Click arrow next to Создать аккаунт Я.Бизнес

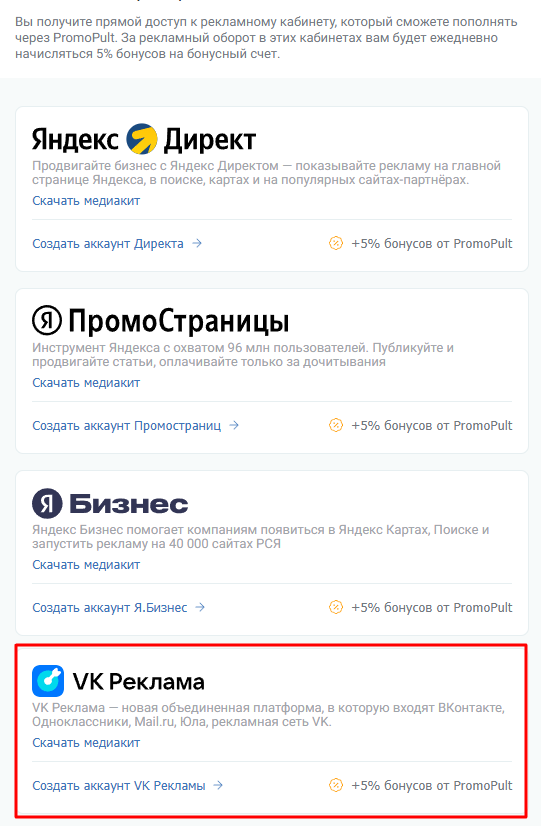(x=200, y=607)
